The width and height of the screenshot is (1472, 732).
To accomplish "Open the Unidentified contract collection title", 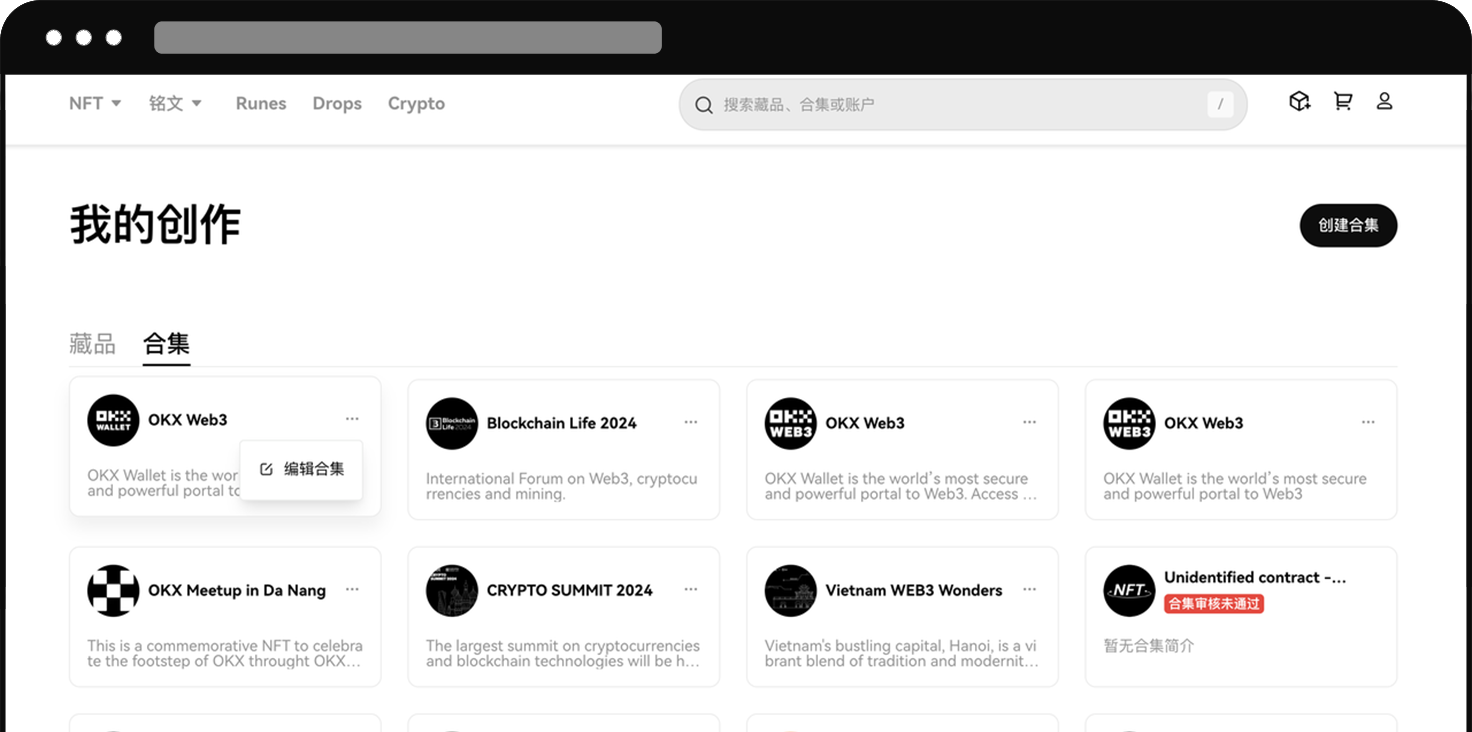I will tap(1255, 577).
